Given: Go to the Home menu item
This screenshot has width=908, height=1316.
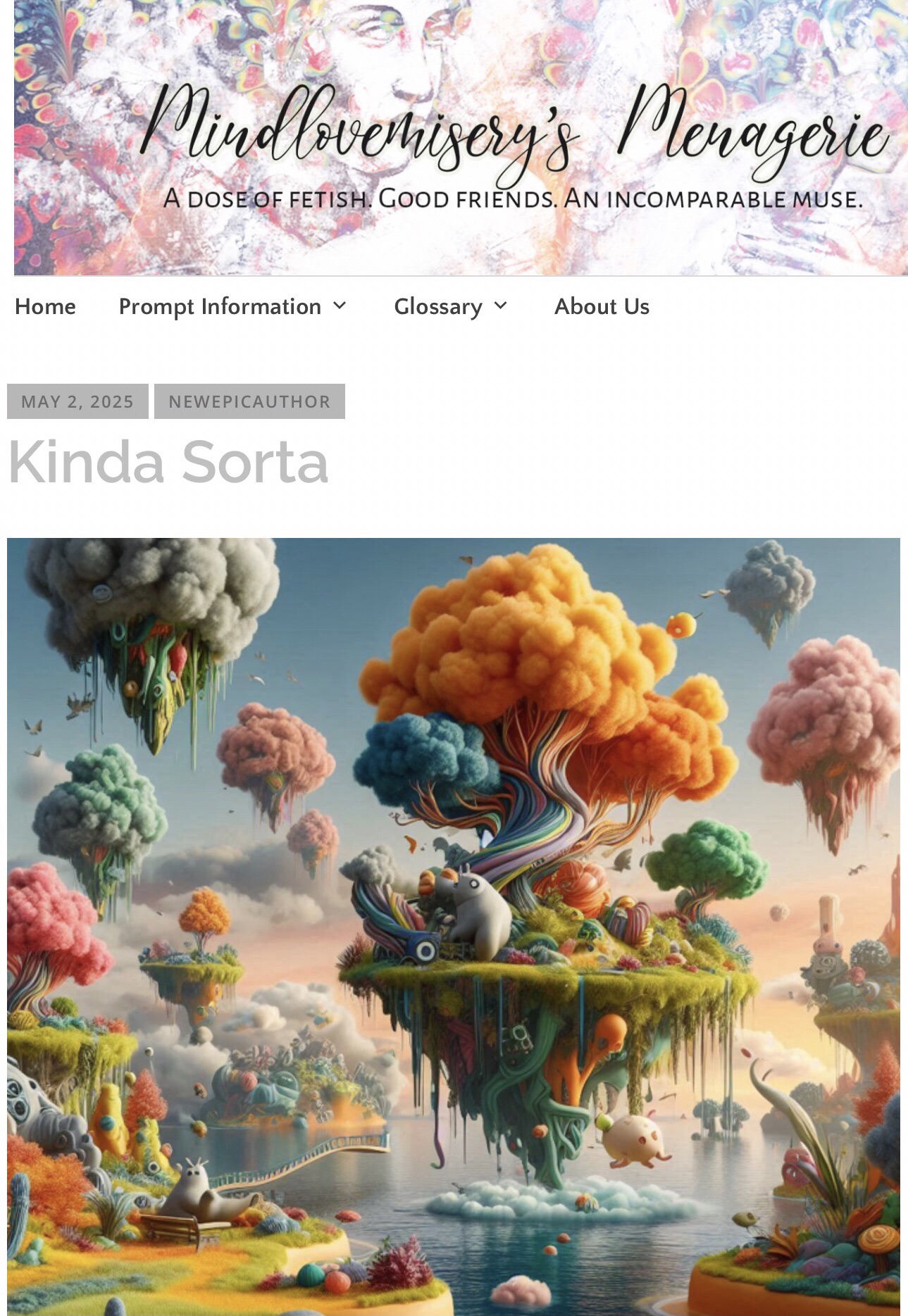Looking at the screenshot, I should (45, 306).
